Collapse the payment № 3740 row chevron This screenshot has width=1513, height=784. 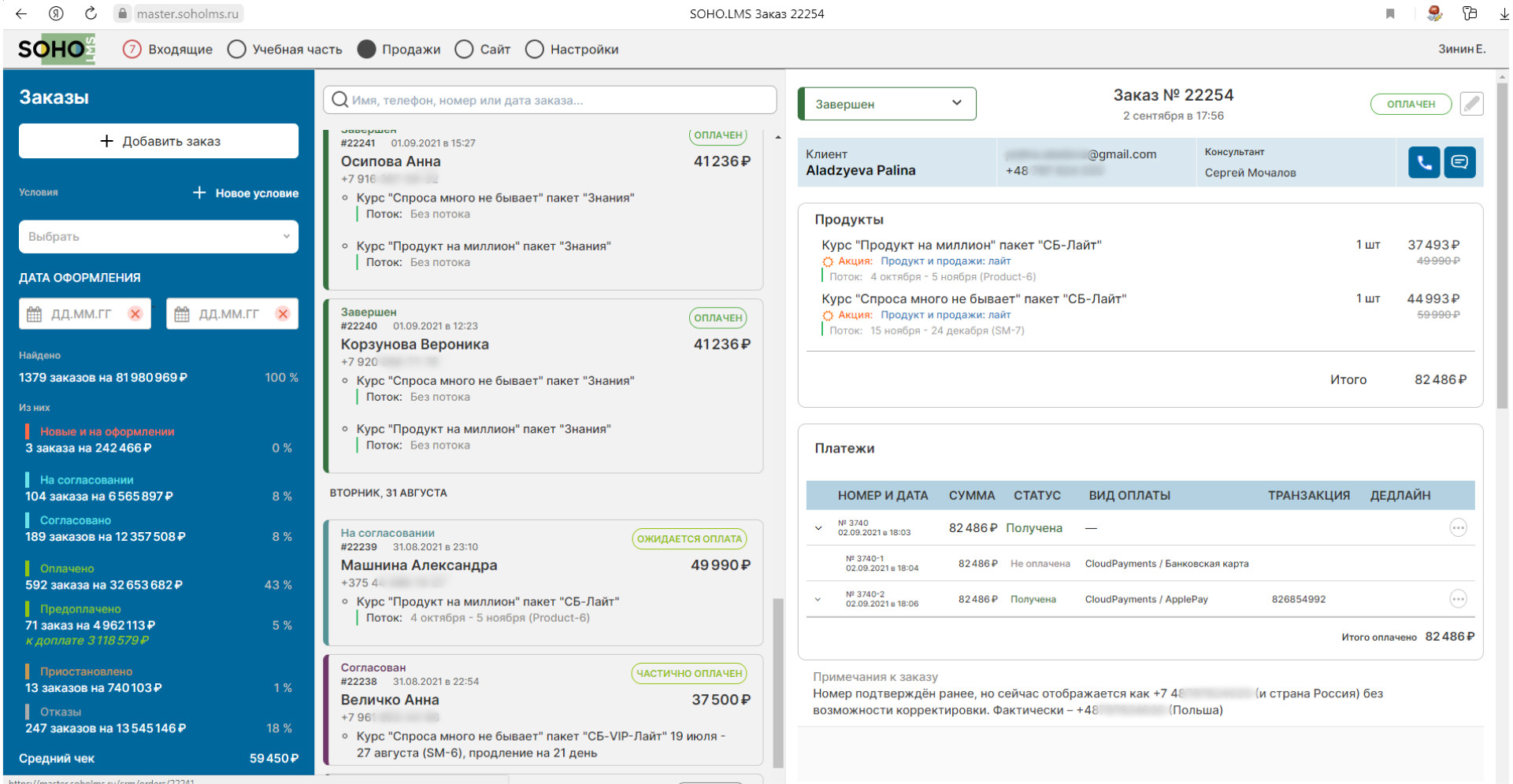(818, 528)
